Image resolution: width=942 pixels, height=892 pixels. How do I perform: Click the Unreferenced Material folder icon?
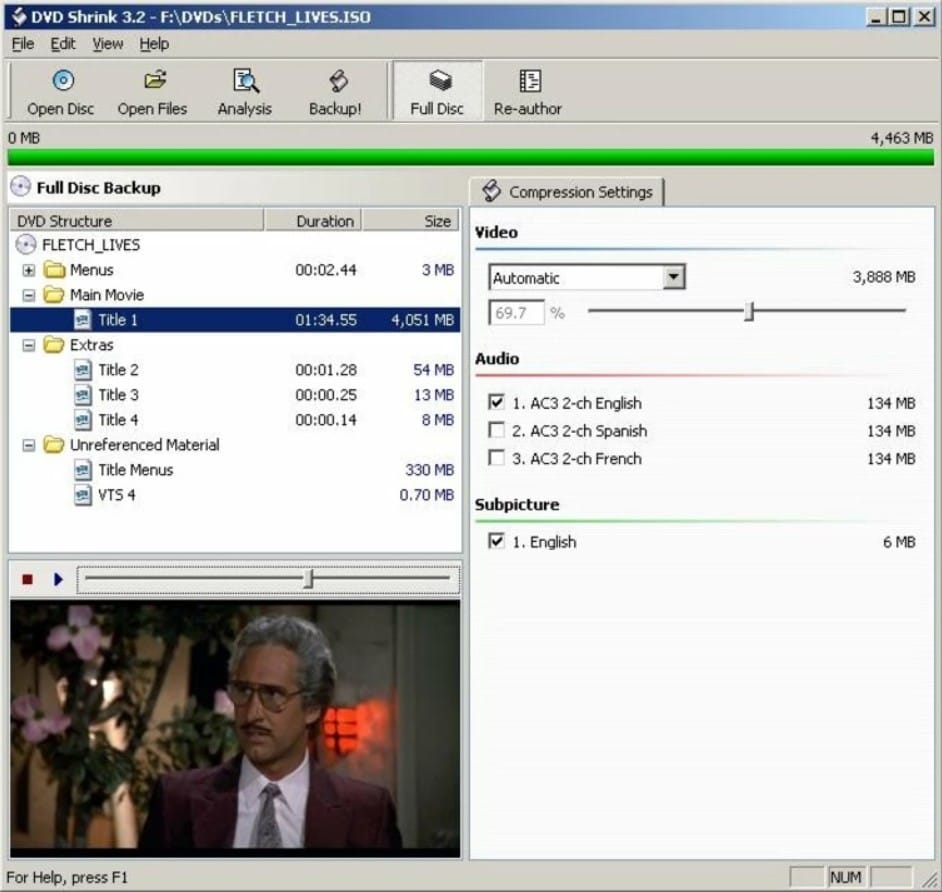point(55,445)
